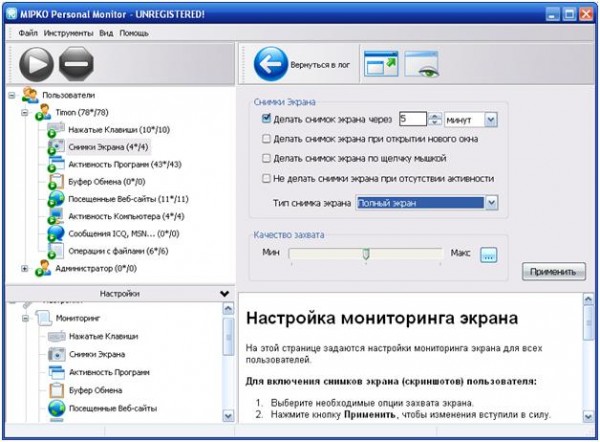
Task: Select Операции с файлами (6*/6) row
Action: coord(118,251)
